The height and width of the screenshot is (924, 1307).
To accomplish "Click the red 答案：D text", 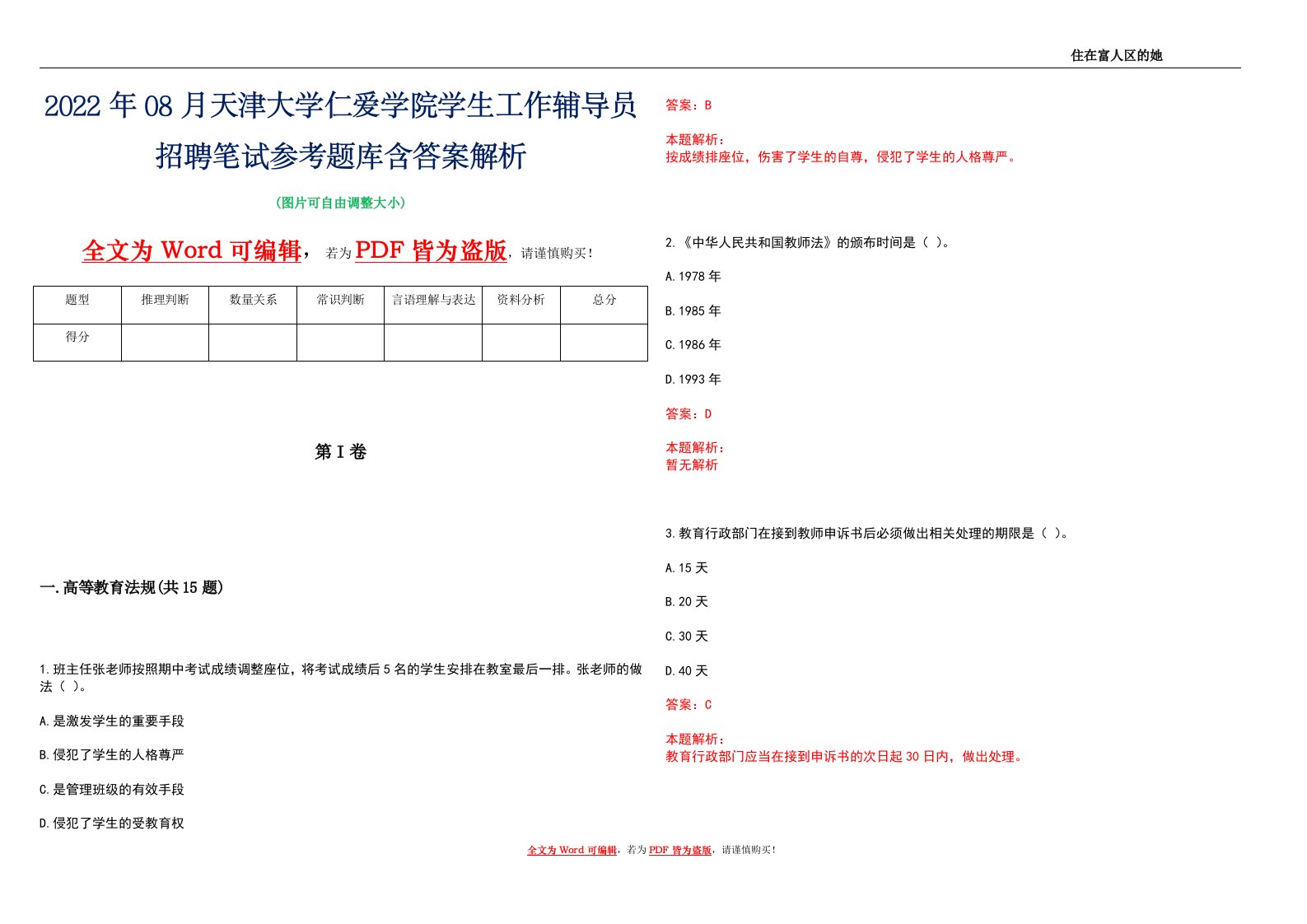I will point(689,413).
